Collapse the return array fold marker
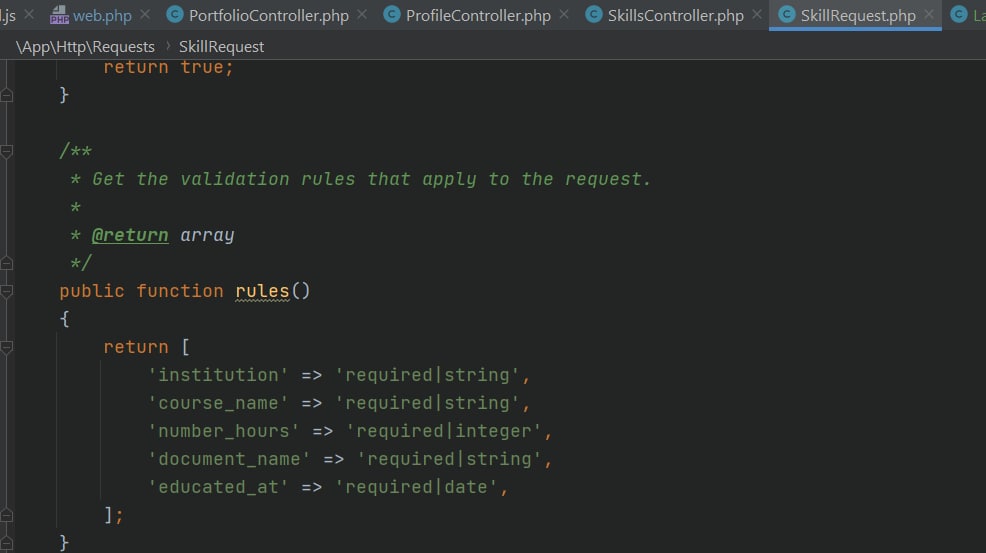This screenshot has height=553, width=986. point(7,347)
